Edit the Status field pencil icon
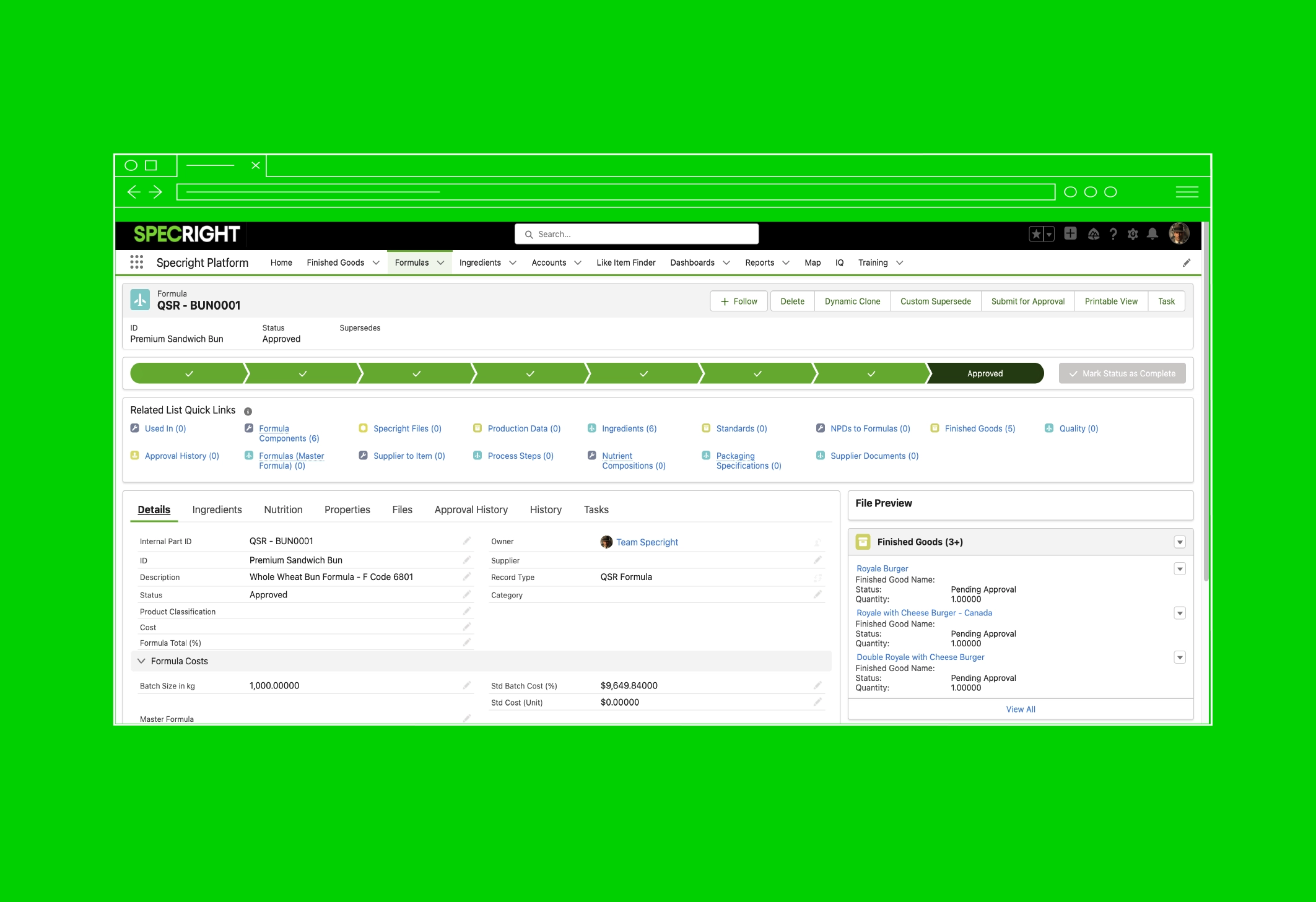 (466, 595)
